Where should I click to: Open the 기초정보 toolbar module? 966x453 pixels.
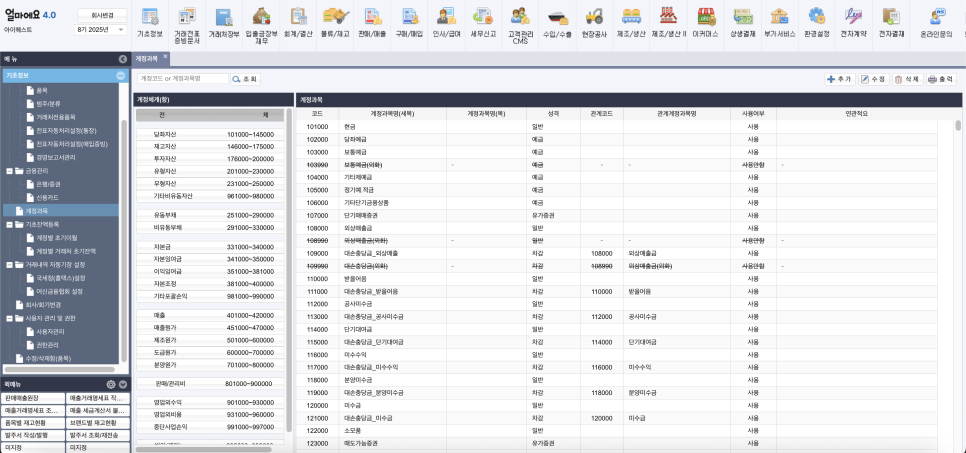click(150, 23)
